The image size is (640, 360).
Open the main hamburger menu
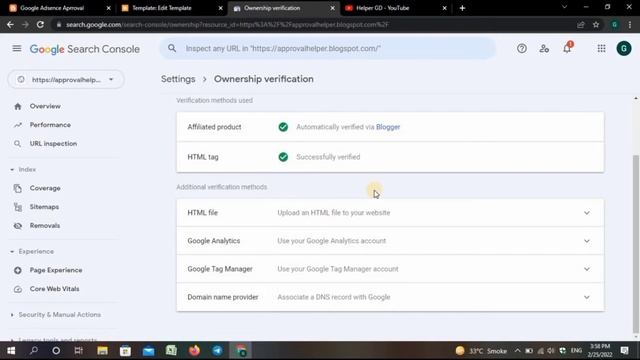point(17,49)
